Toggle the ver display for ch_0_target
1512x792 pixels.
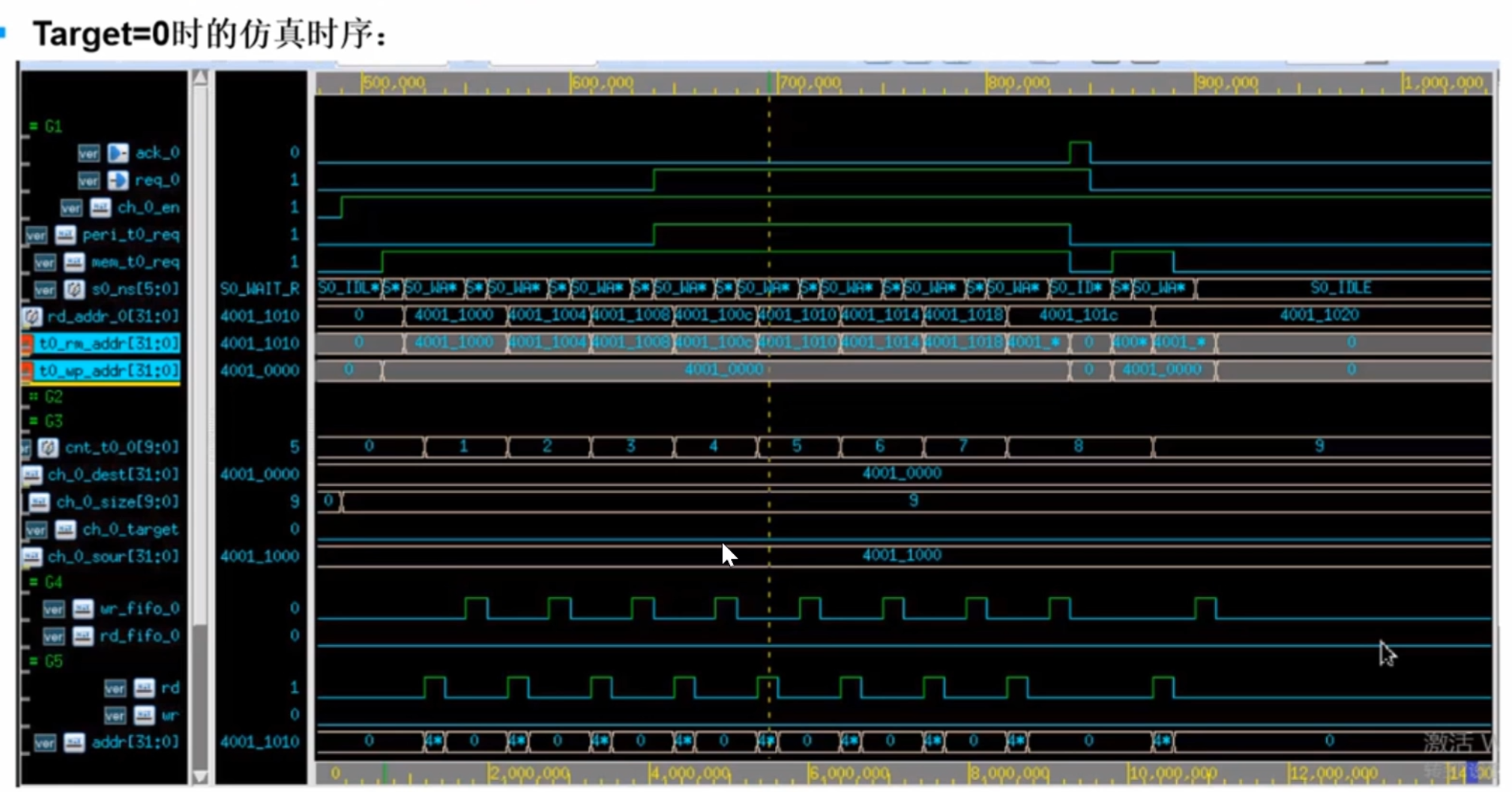37,529
